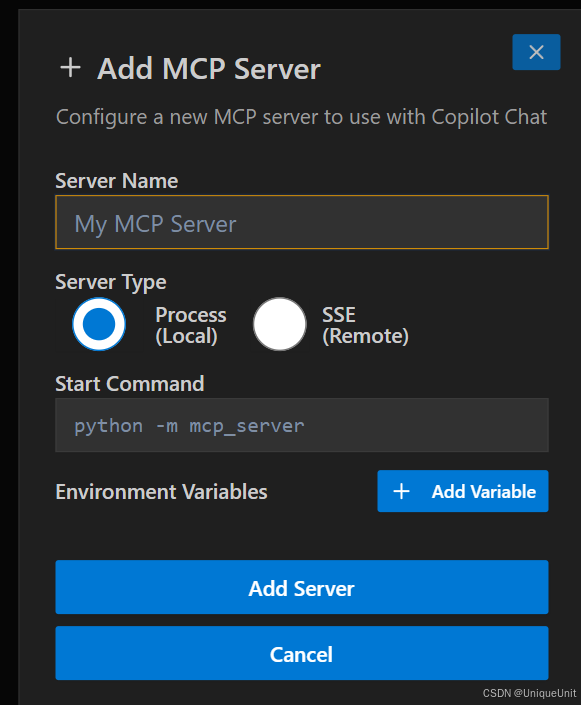This screenshot has height=705, width=581.
Task: Click the Cancel button
Action: coord(302,653)
